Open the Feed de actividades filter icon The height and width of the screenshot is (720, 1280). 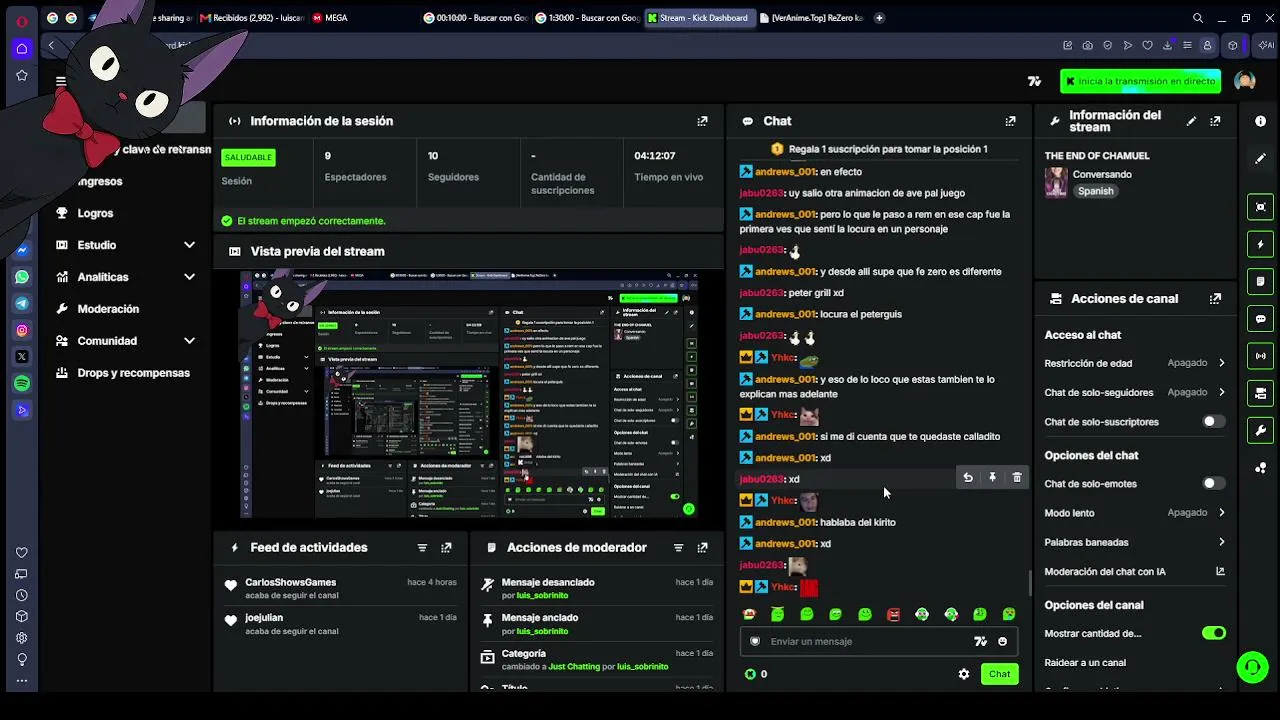click(x=422, y=548)
